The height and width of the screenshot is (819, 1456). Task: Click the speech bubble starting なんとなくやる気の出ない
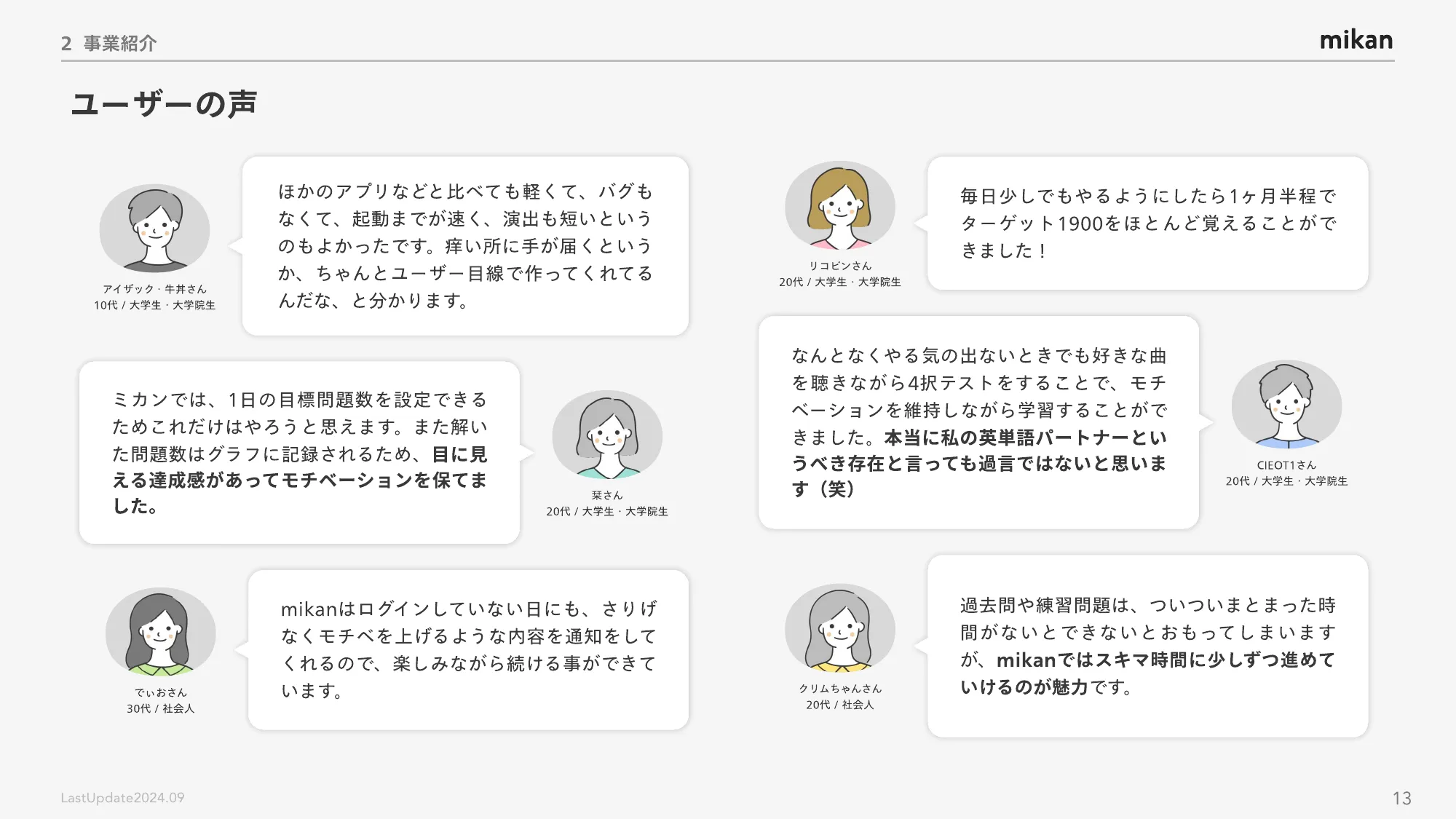[x=978, y=422]
